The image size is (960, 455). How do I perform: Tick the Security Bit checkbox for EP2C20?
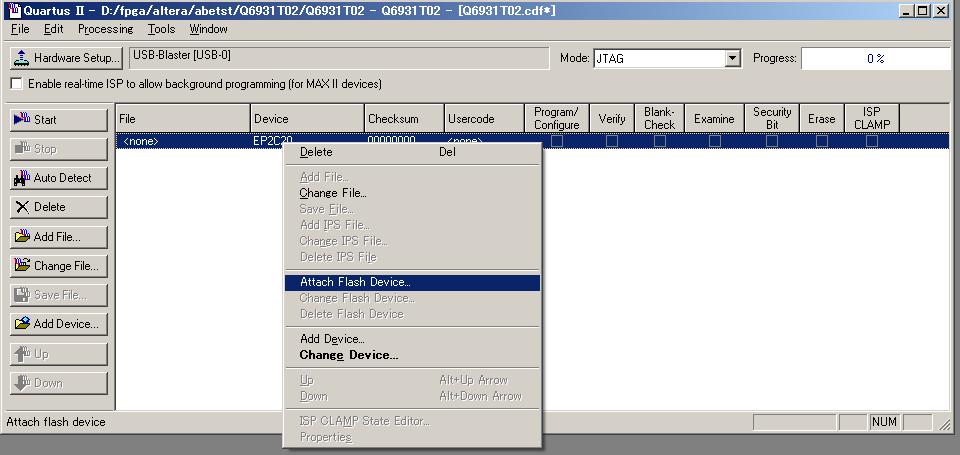coord(772,141)
